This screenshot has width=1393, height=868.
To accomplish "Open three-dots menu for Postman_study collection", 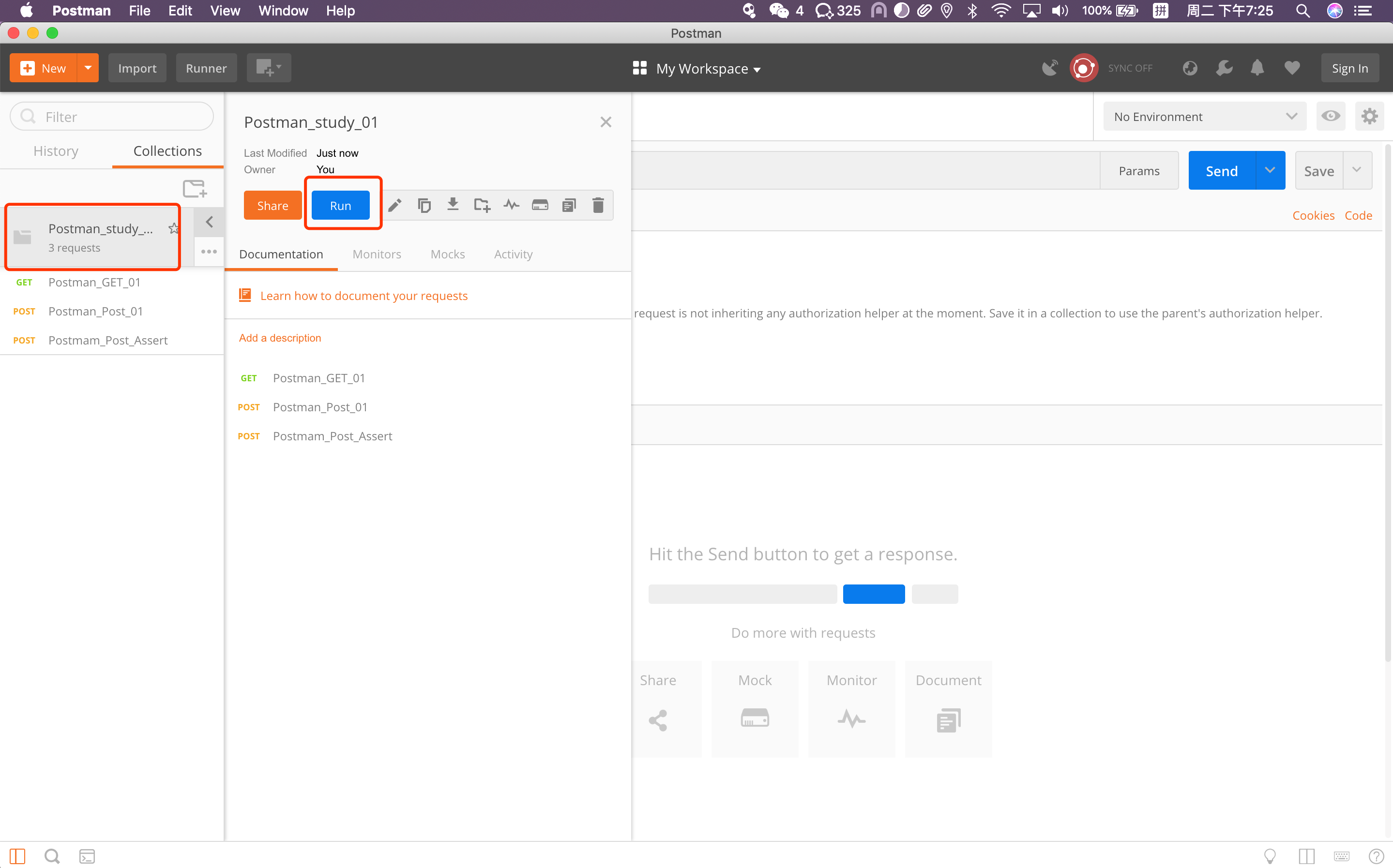I will (209, 252).
